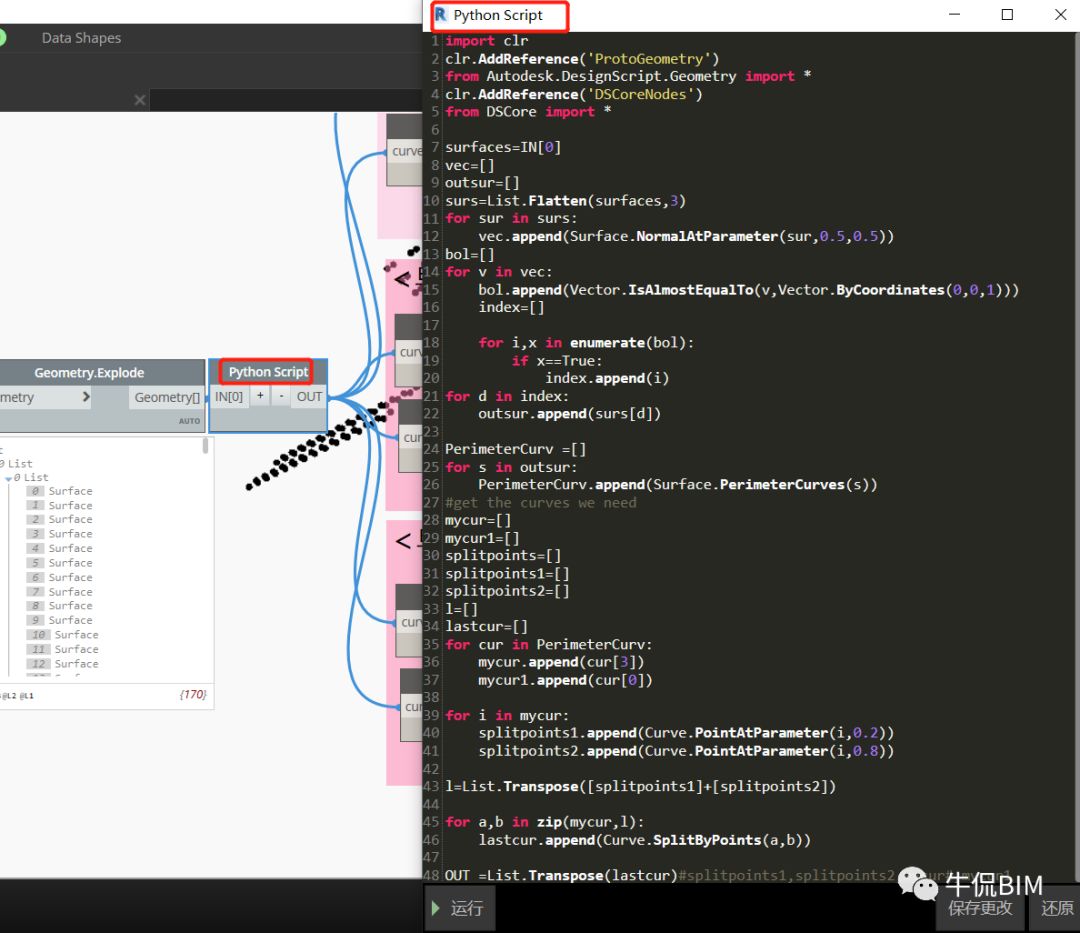Viewport: 1080px width, 933px height.
Task: Click the preview list scrollbar
Action: 205,445
